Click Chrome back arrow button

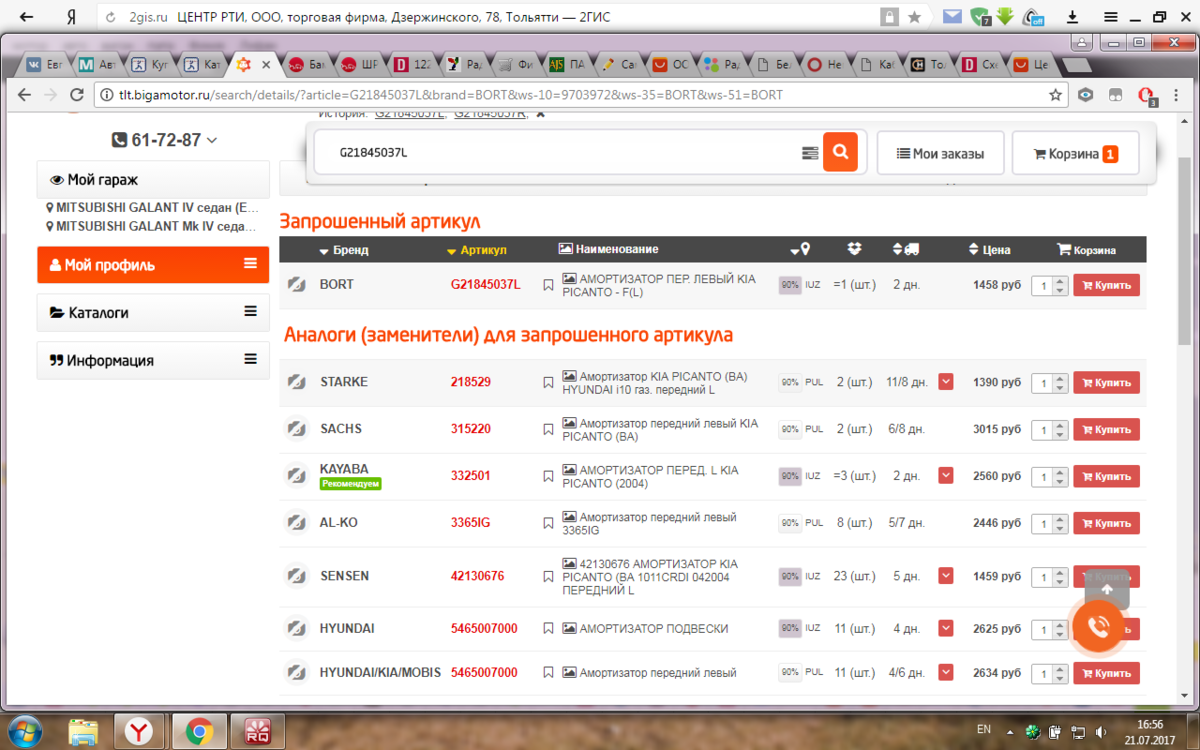[x=25, y=95]
